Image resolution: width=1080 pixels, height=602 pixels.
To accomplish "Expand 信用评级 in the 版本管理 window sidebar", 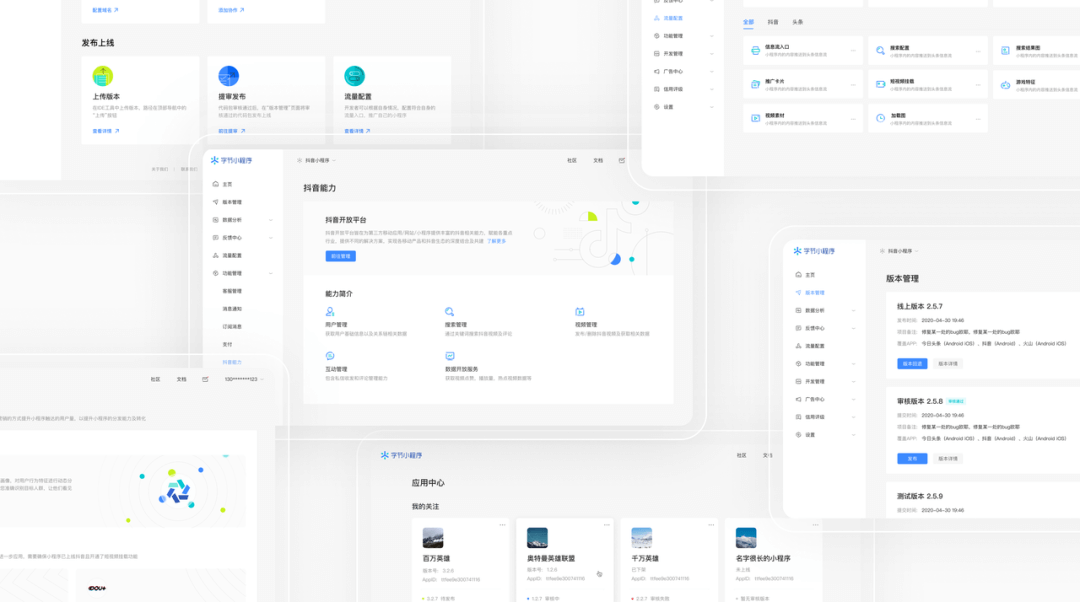I will point(853,417).
